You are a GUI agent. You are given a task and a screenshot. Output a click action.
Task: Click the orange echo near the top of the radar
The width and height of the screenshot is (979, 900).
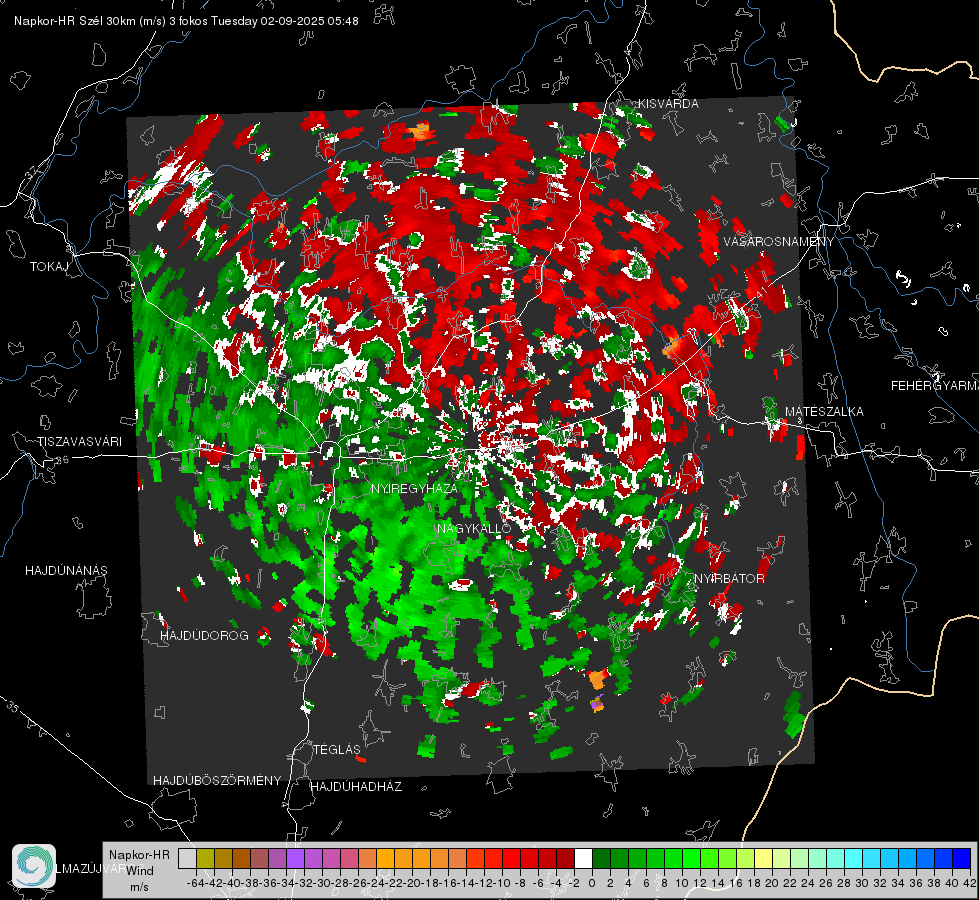420,131
